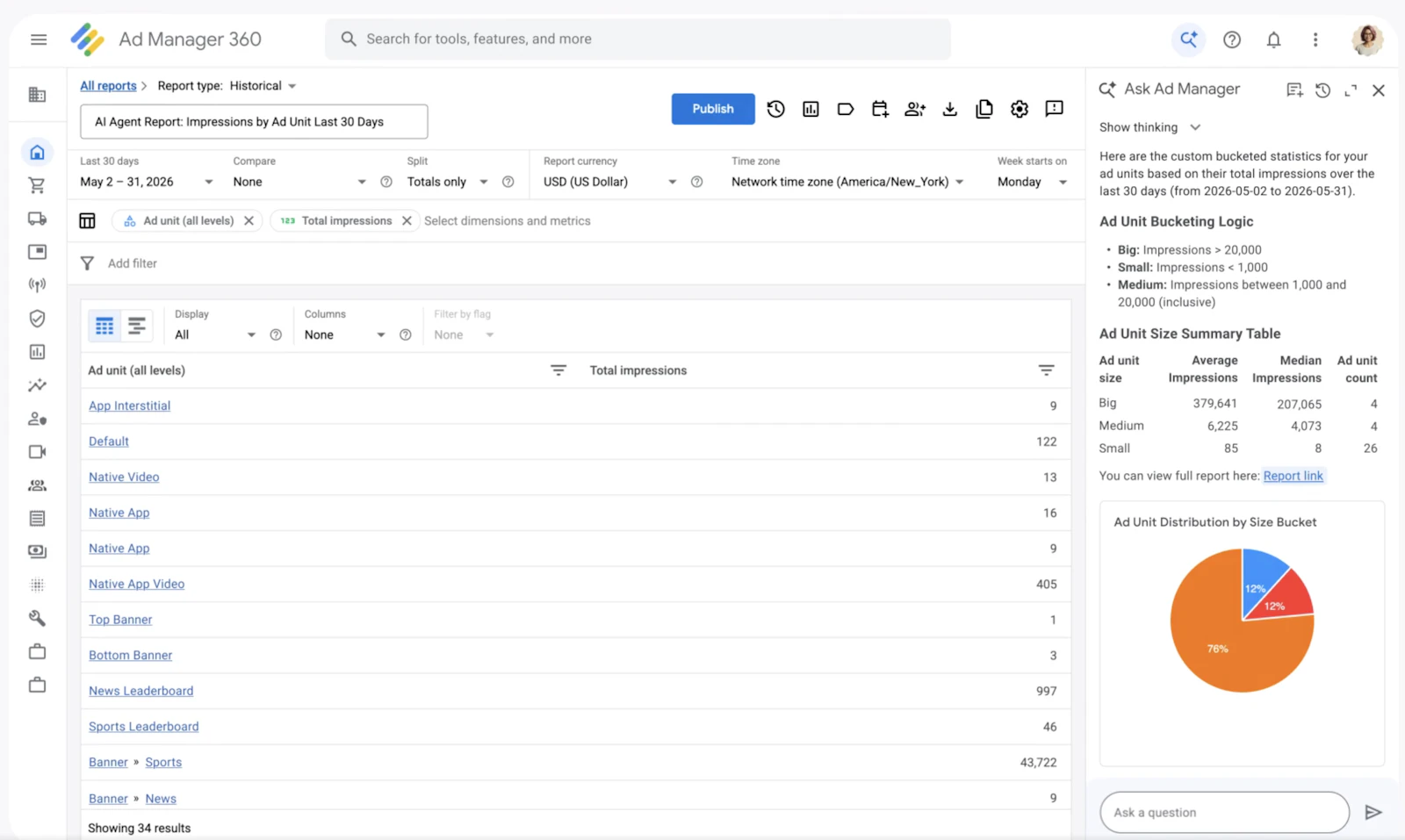This screenshot has width=1405, height=840.
Task: Click the chart visualization toolbar icon
Action: point(811,109)
